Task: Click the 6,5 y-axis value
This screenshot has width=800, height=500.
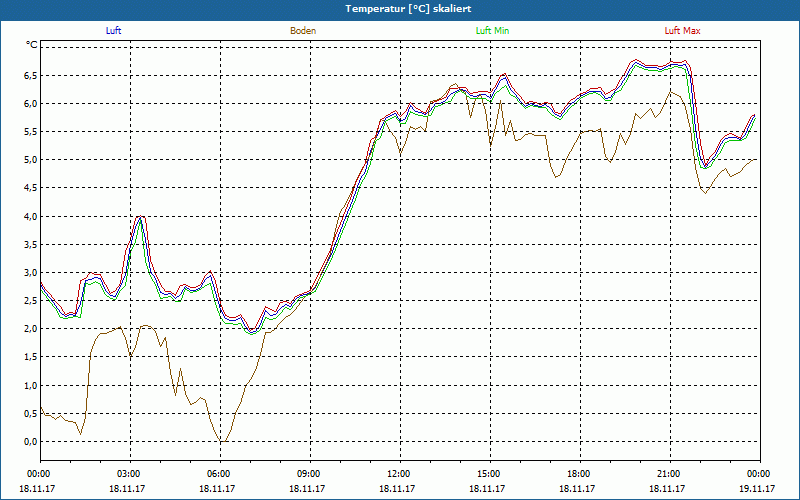Action: point(31,76)
